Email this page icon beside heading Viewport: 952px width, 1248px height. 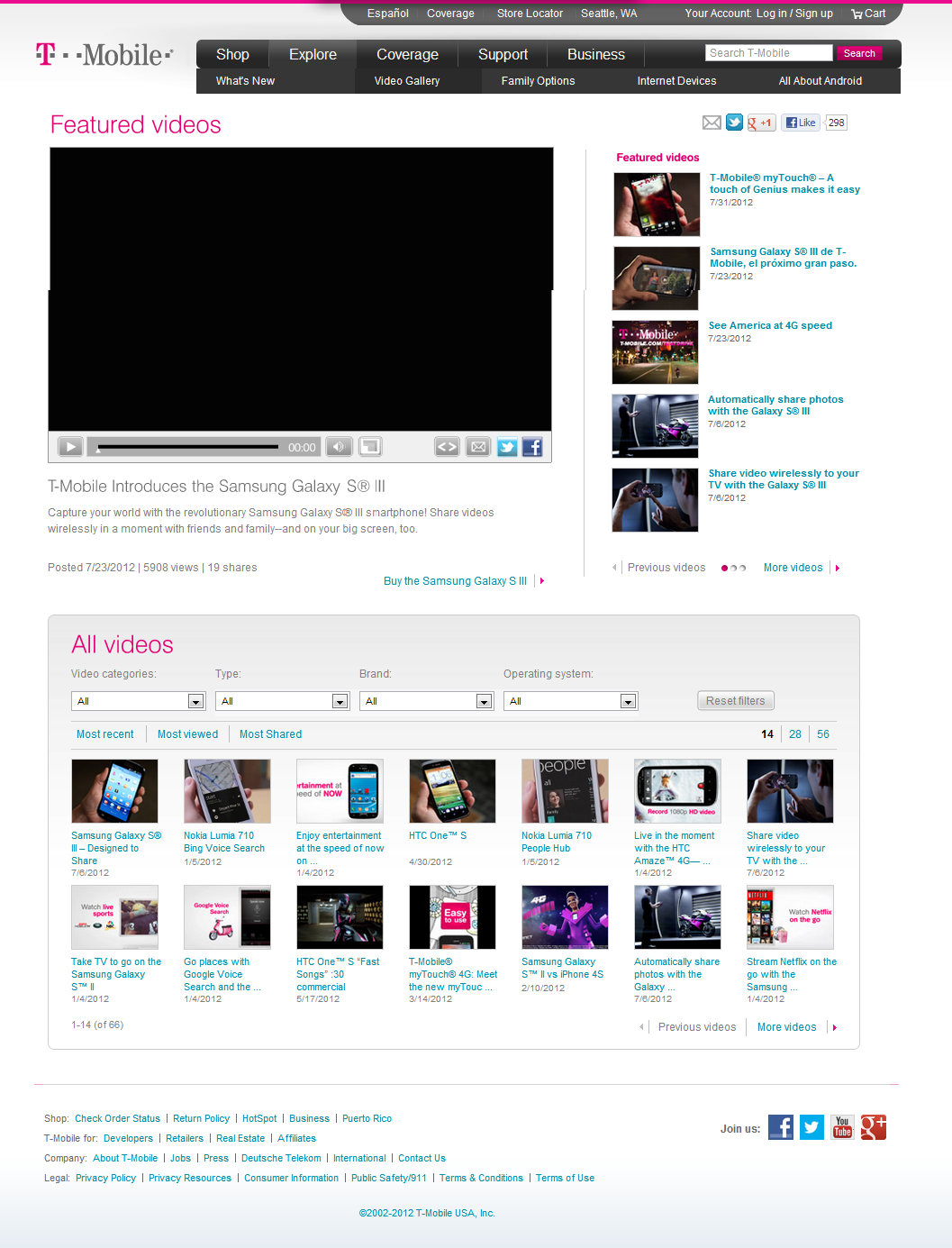tap(712, 123)
